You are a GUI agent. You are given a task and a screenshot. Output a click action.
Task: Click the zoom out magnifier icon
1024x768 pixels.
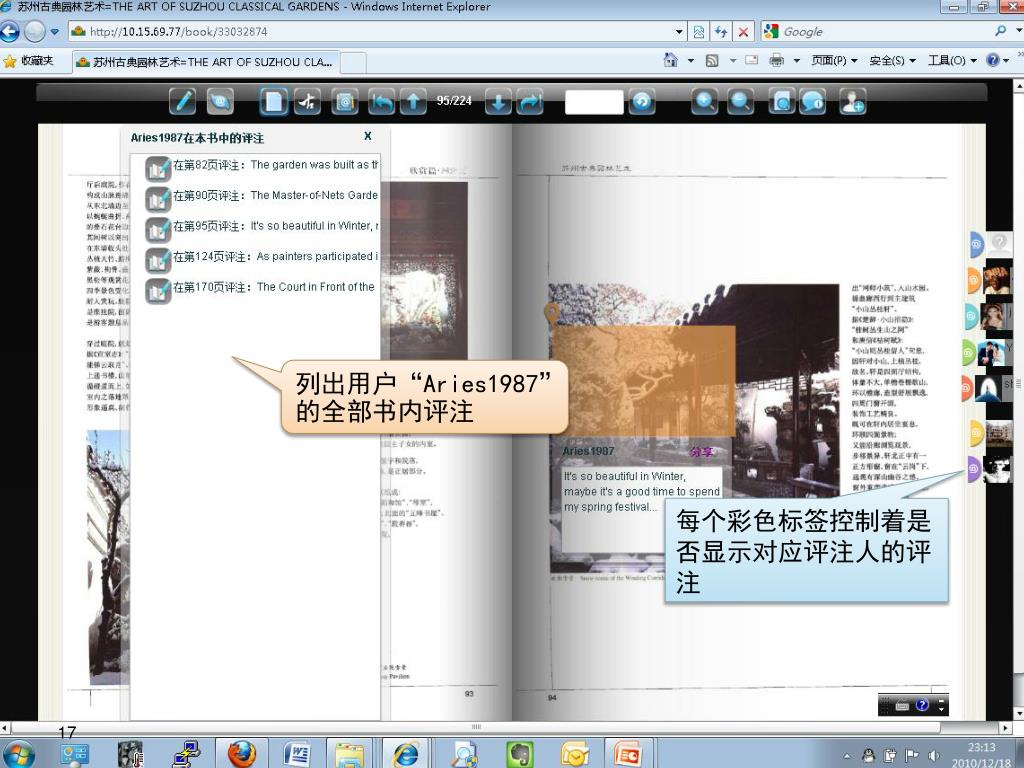click(740, 101)
